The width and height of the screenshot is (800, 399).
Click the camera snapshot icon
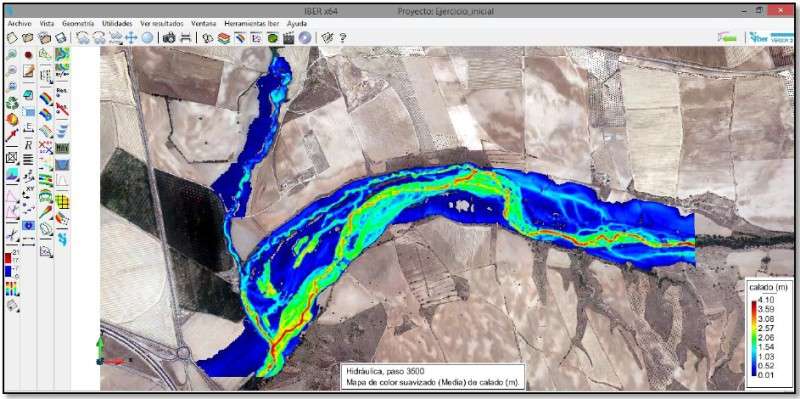tap(170, 37)
